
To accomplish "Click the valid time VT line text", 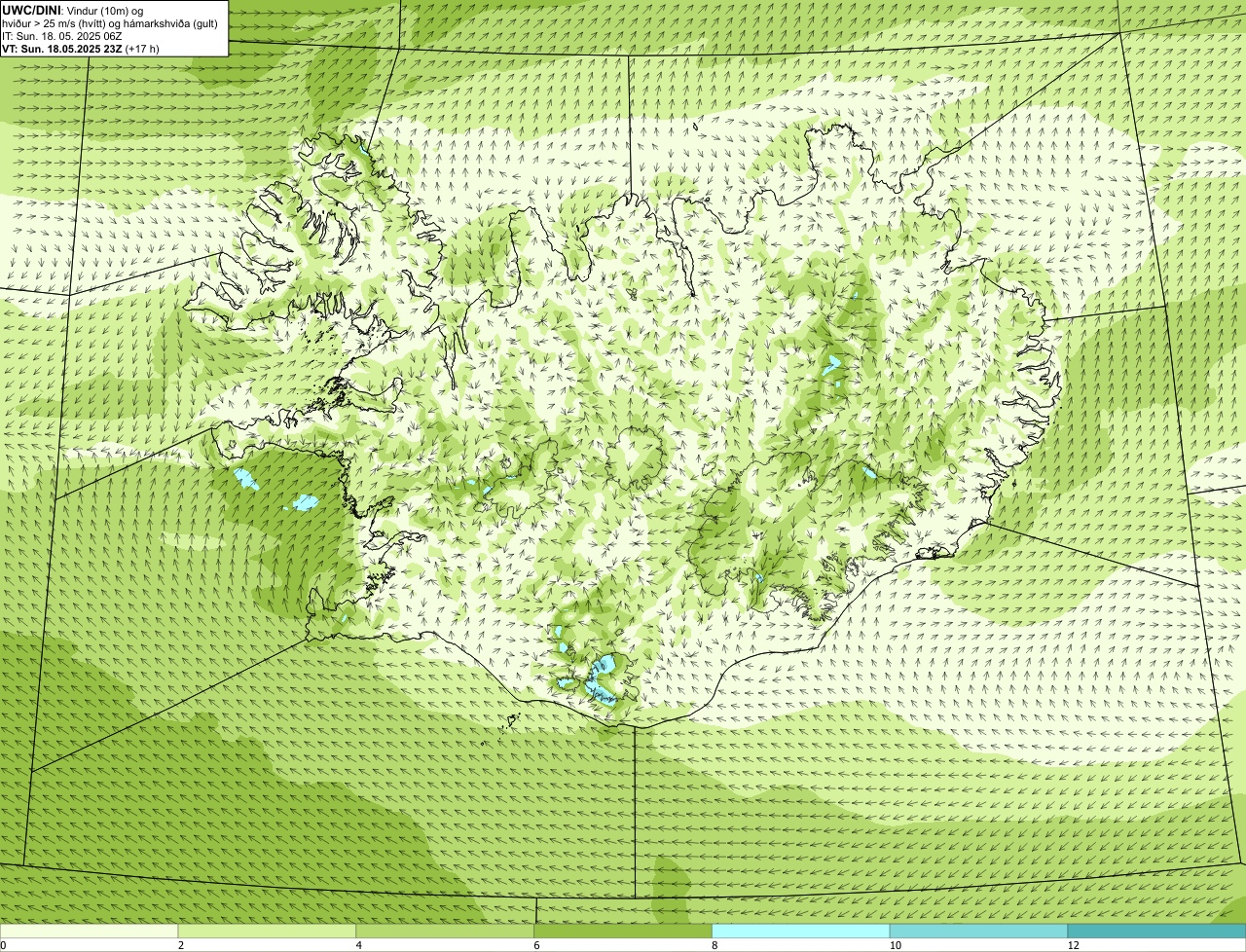I will 81,48.
